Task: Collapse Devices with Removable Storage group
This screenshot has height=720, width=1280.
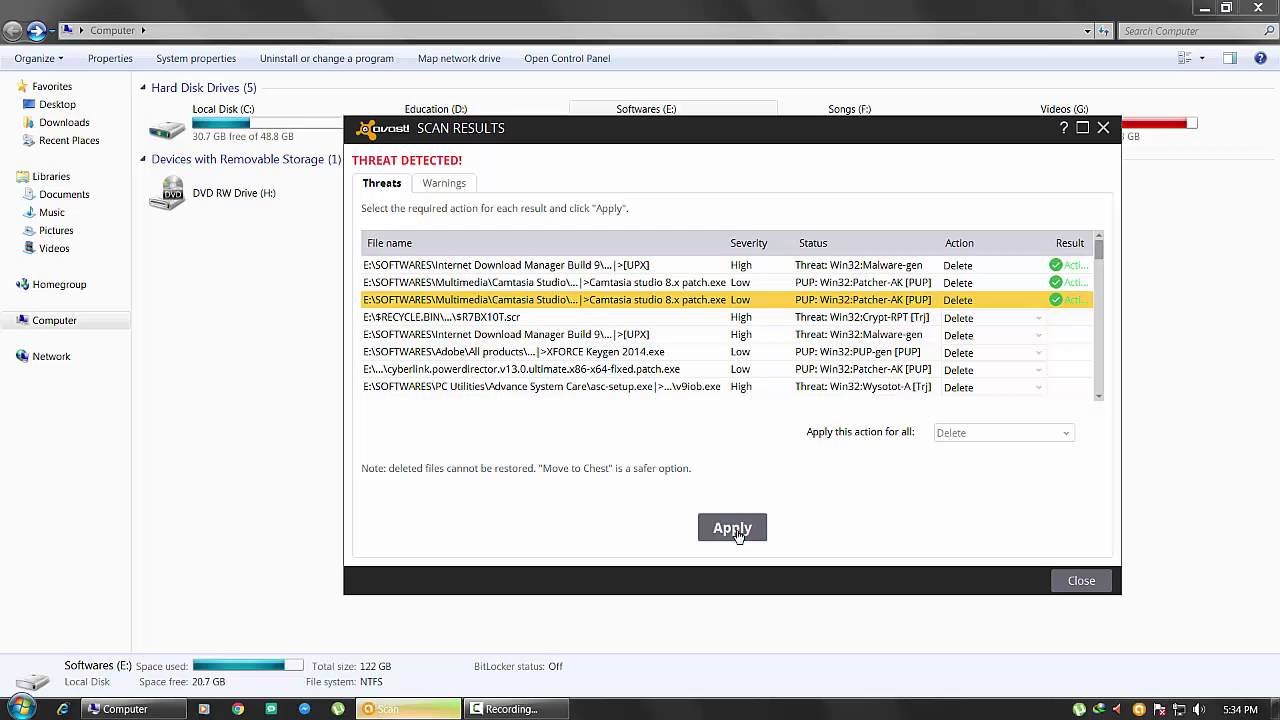Action: click(x=143, y=159)
